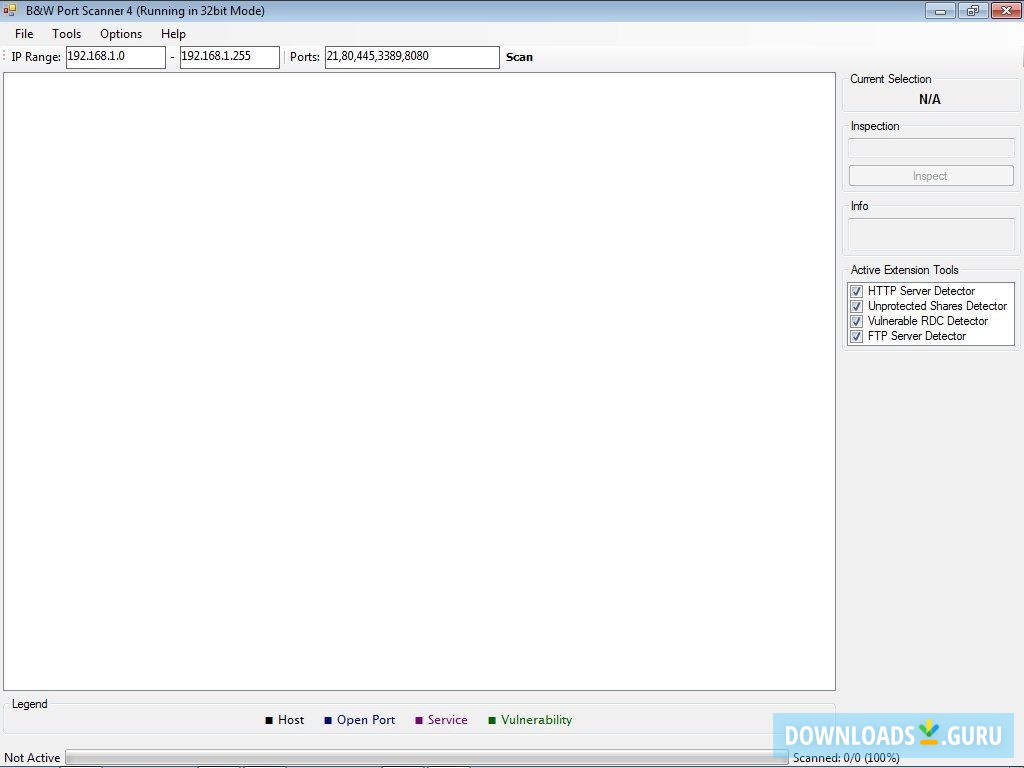Screen dimensions: 1024x768
Task: Click the Vulnerability legend label
Action: [x=536, y=720]
